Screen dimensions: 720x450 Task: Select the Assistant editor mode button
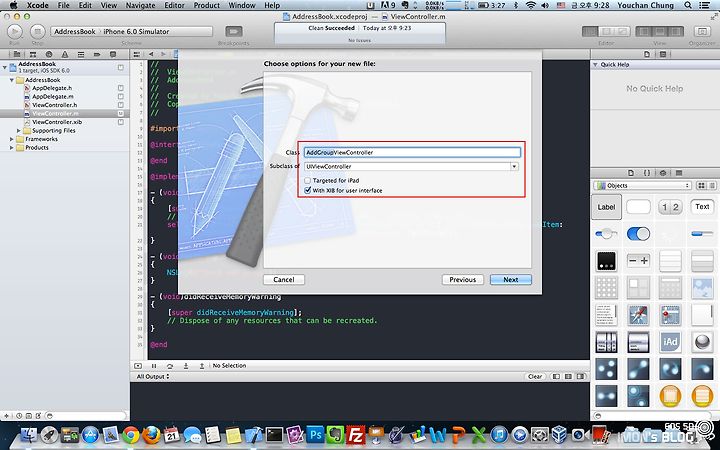click(606, 31)
